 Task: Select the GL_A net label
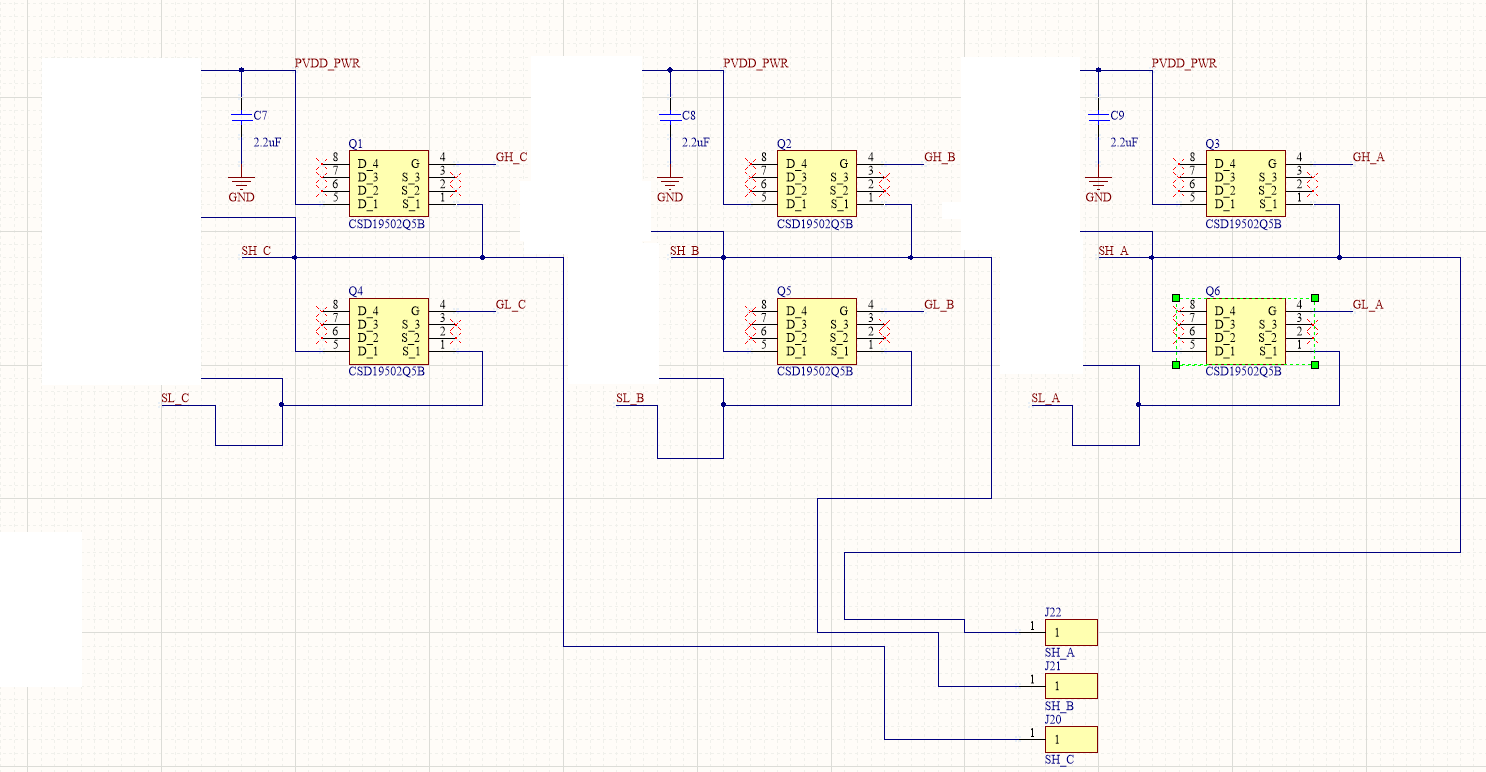[1368, 305]
